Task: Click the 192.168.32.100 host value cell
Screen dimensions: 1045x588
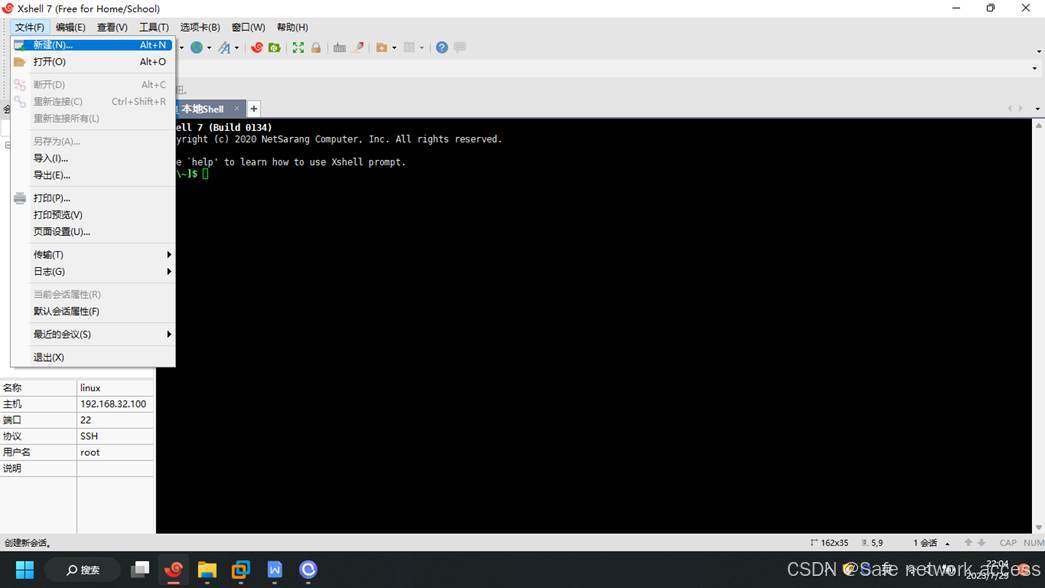Action: tap(115, 404)
